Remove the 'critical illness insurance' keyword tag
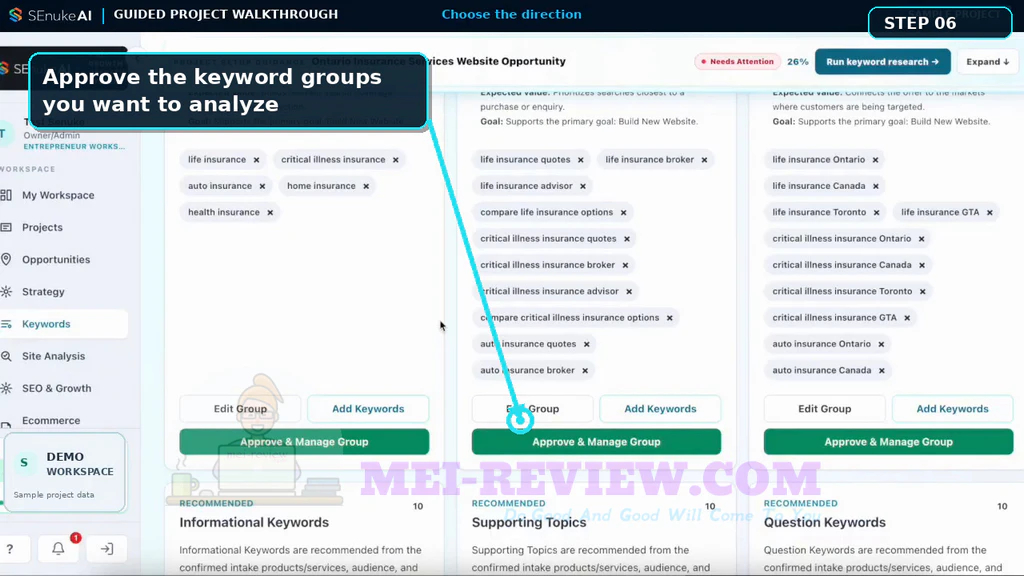 [x=396, y=160]
